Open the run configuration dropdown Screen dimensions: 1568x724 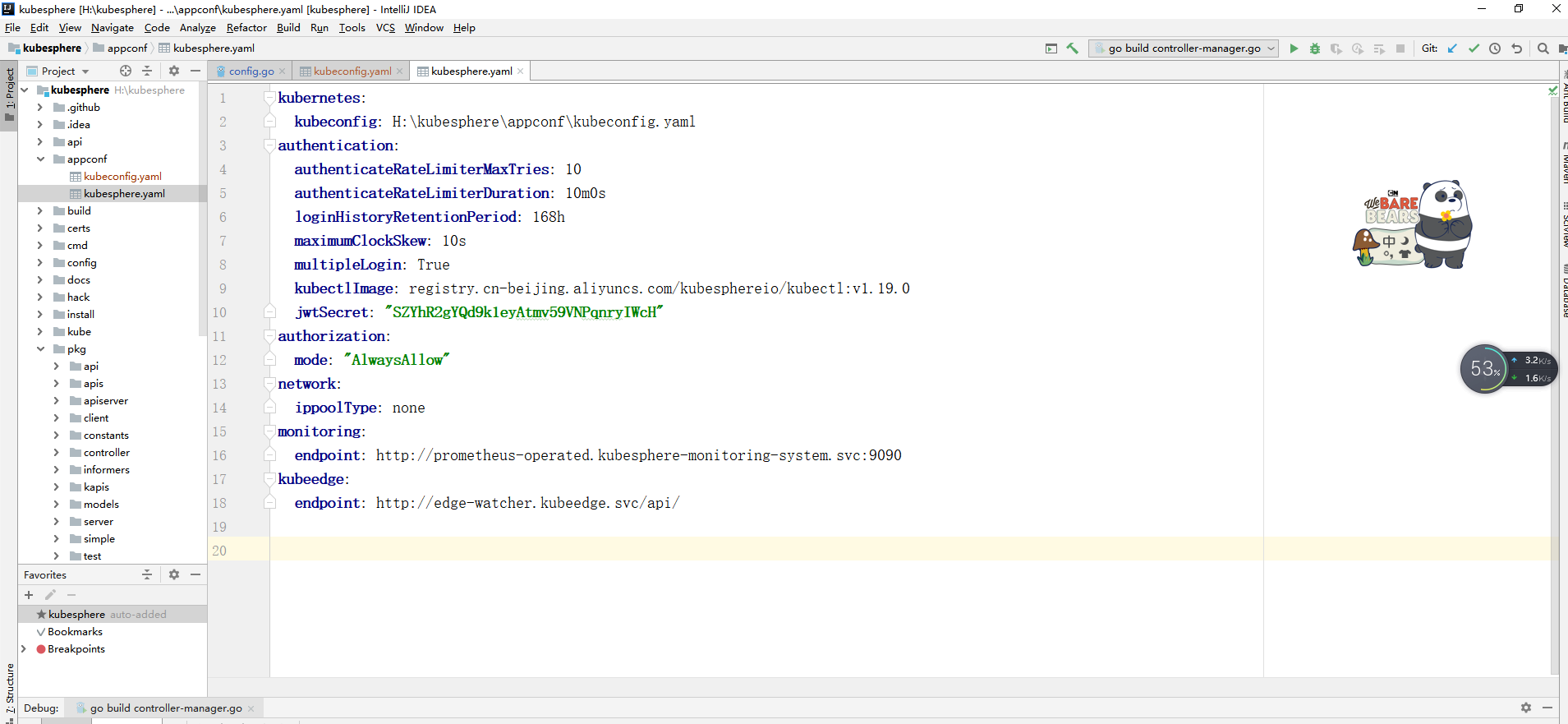coord(1184,48)
